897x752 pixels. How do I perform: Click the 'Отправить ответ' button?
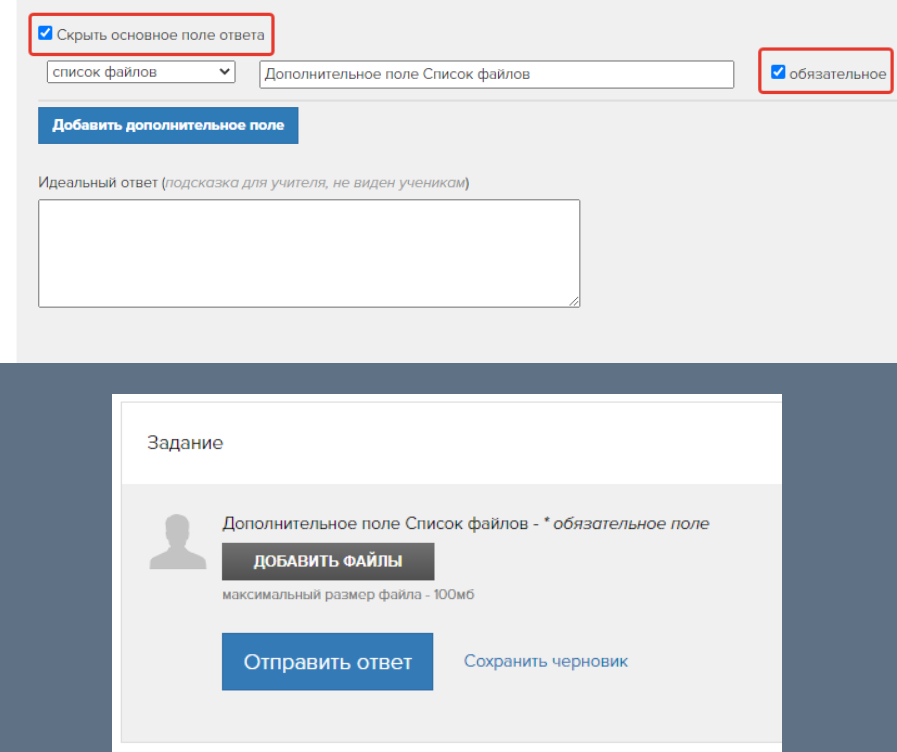[x=327, y=662]
